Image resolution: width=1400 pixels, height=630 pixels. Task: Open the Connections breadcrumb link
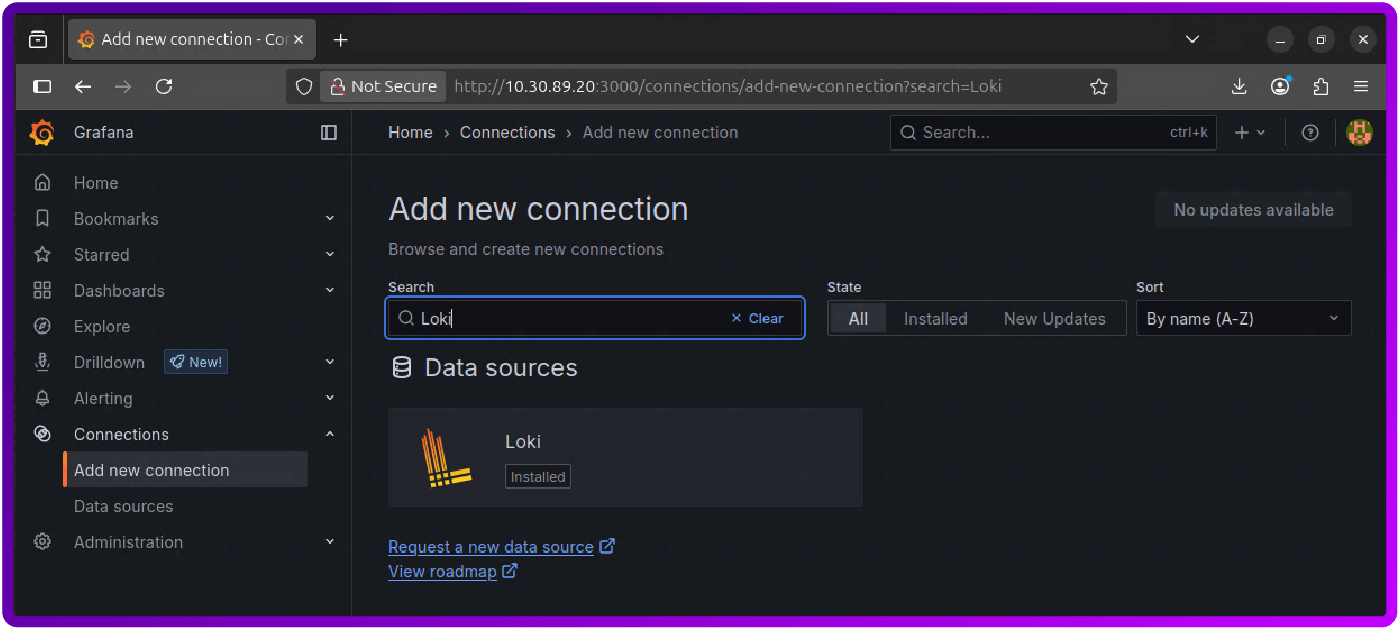tap(507, 132)
